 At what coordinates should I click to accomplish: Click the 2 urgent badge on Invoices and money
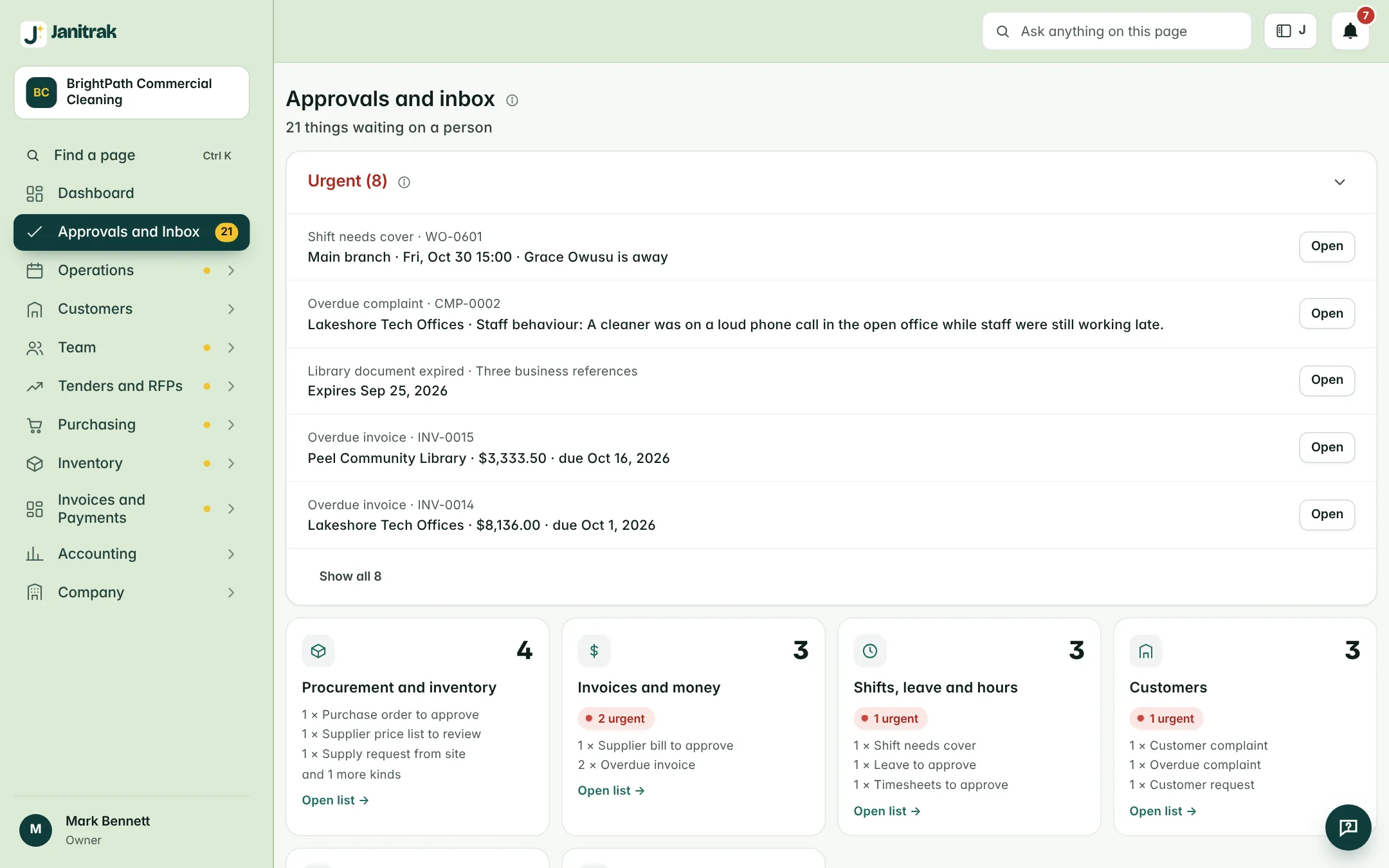(615, 719)
